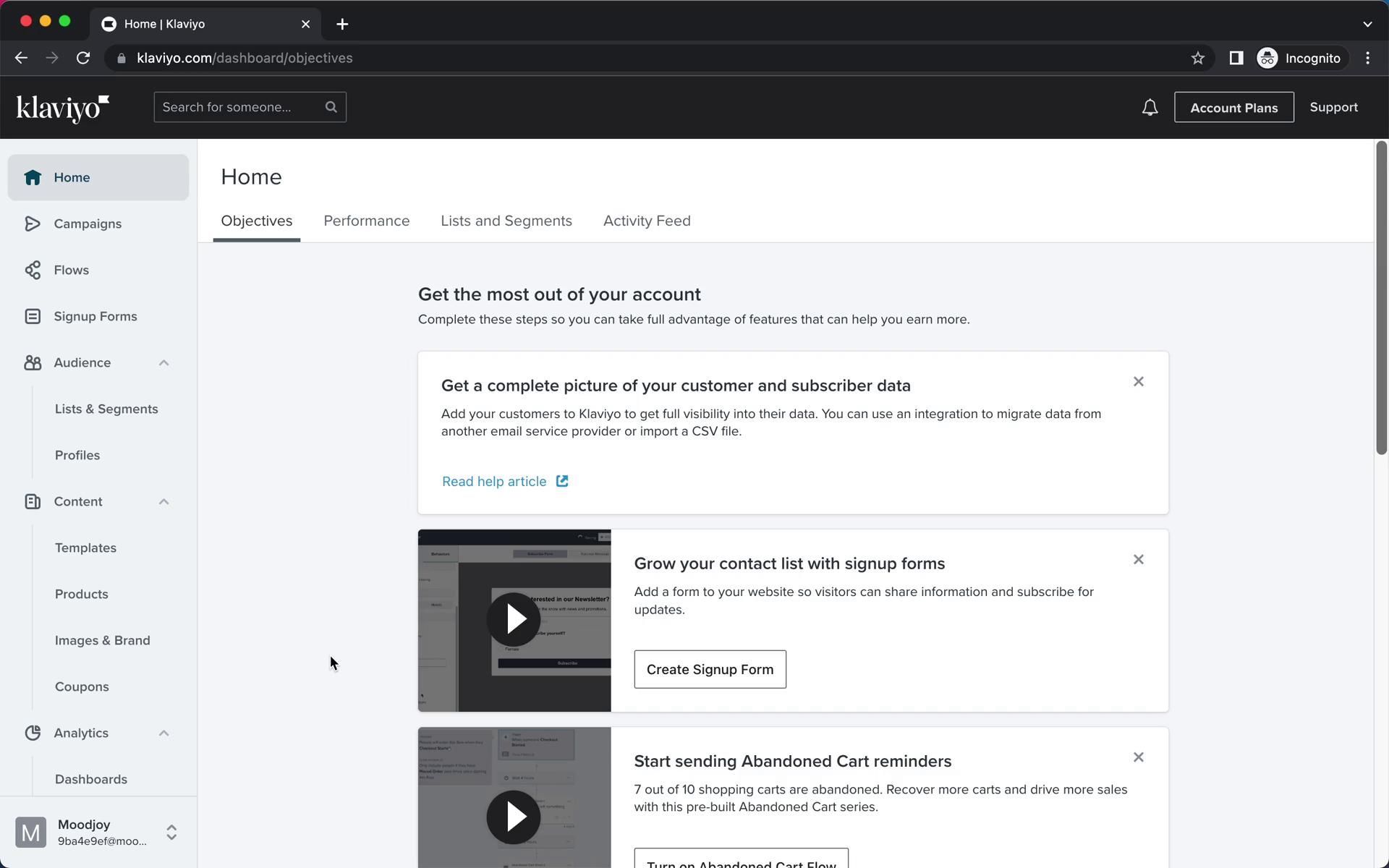Dismiss the customer data card

1138,381
